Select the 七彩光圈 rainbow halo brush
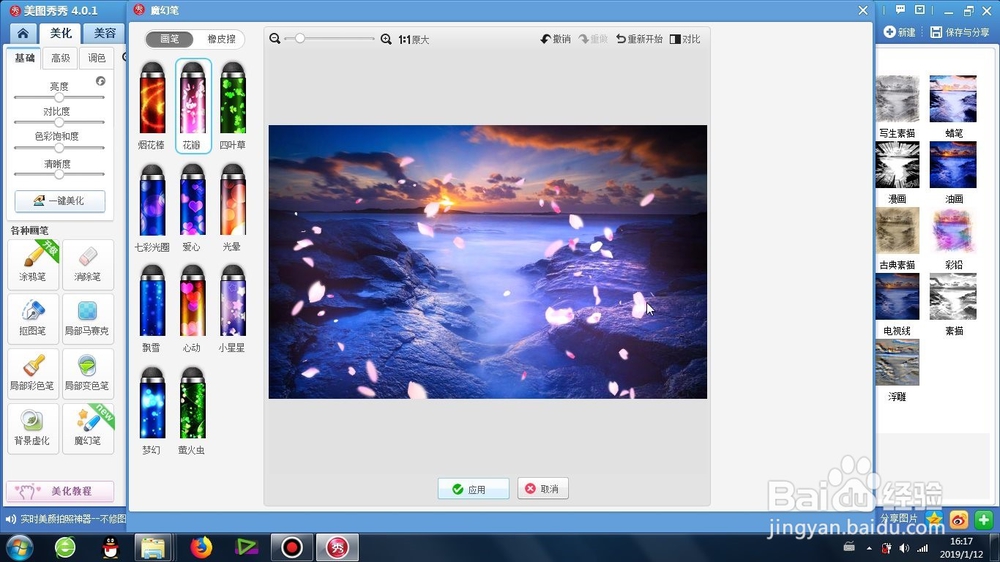 point(152,207)
